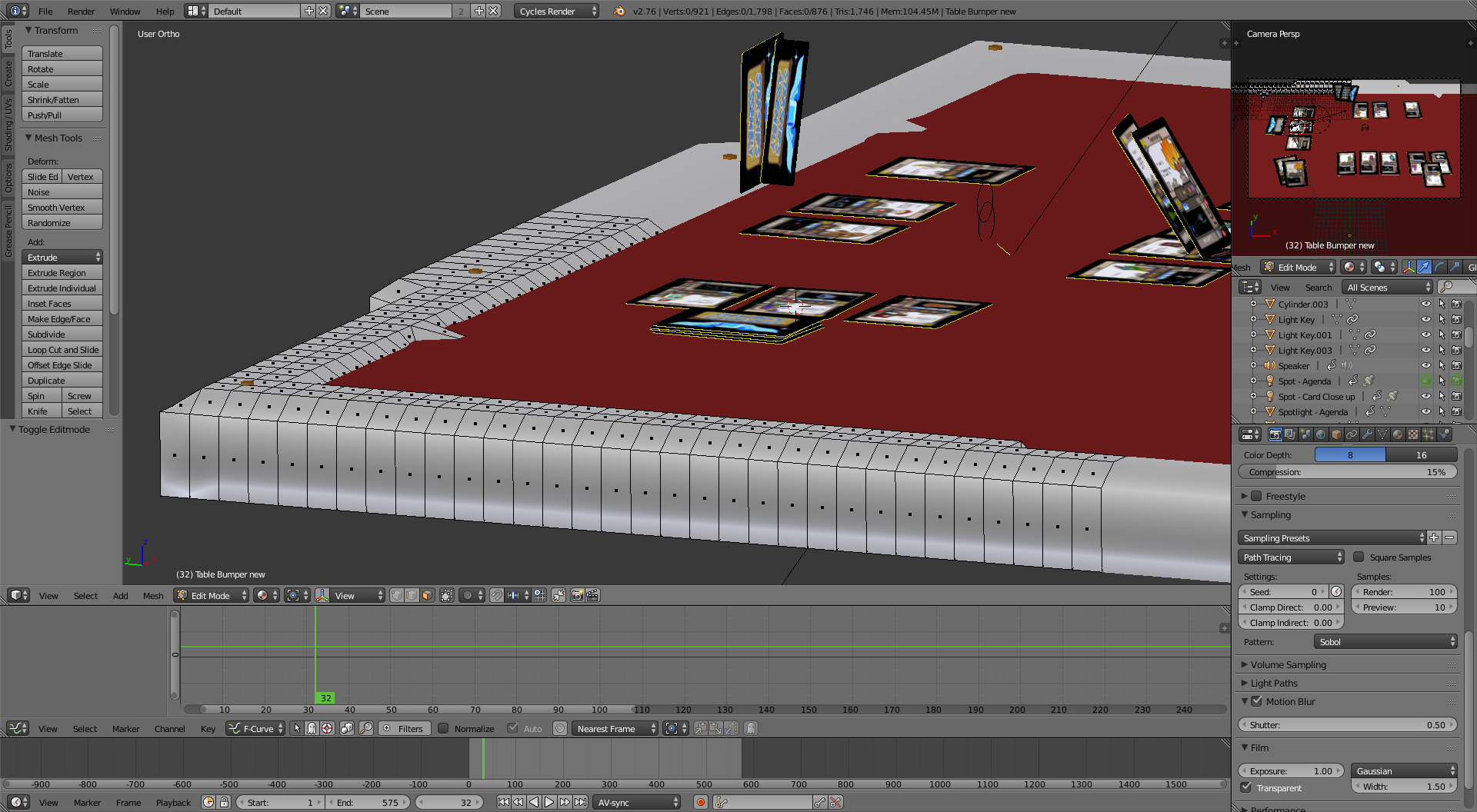Toggle visibility of Speaker in outliner

click(x=1425, y=365)
